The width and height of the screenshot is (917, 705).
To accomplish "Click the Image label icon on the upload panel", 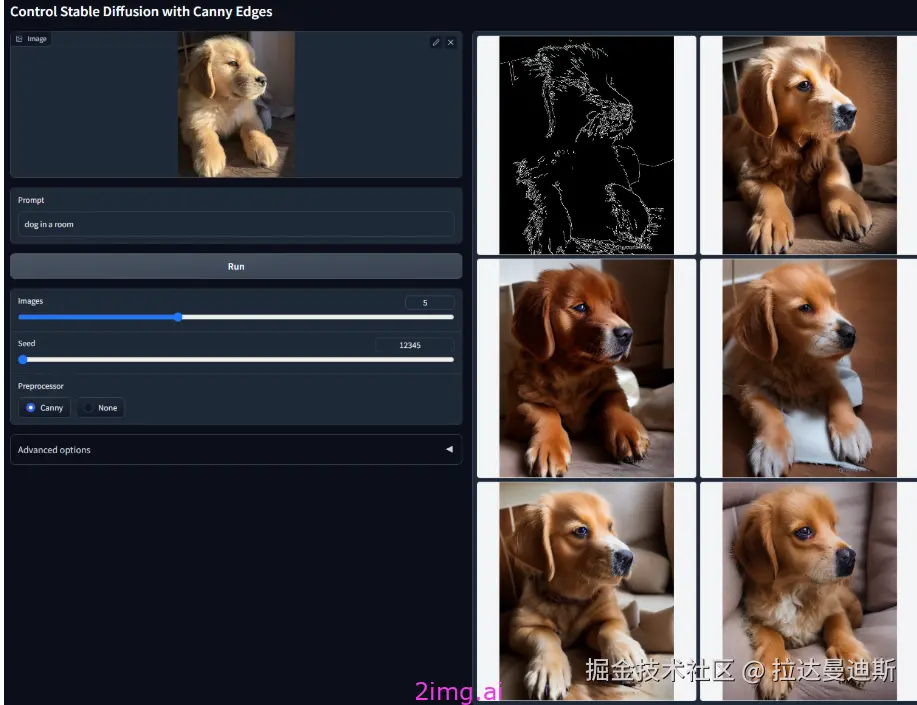I will click(19, 39).
